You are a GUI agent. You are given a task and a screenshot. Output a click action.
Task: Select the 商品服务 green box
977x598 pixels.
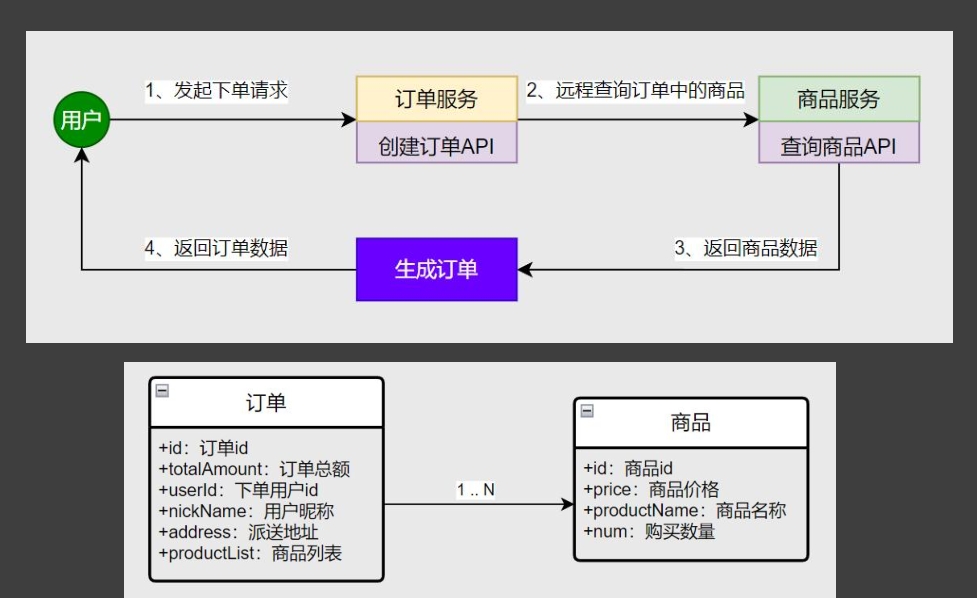click(x=838, y=96)
